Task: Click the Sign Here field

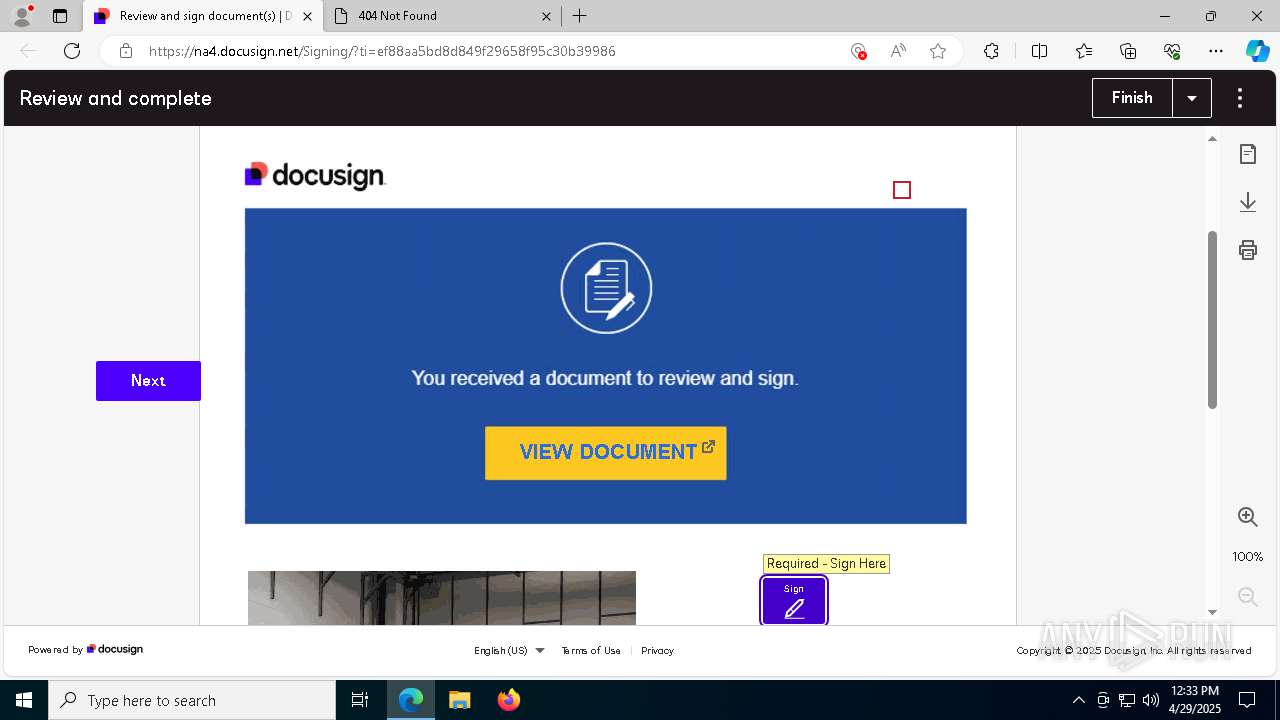Action: point(794,601)
